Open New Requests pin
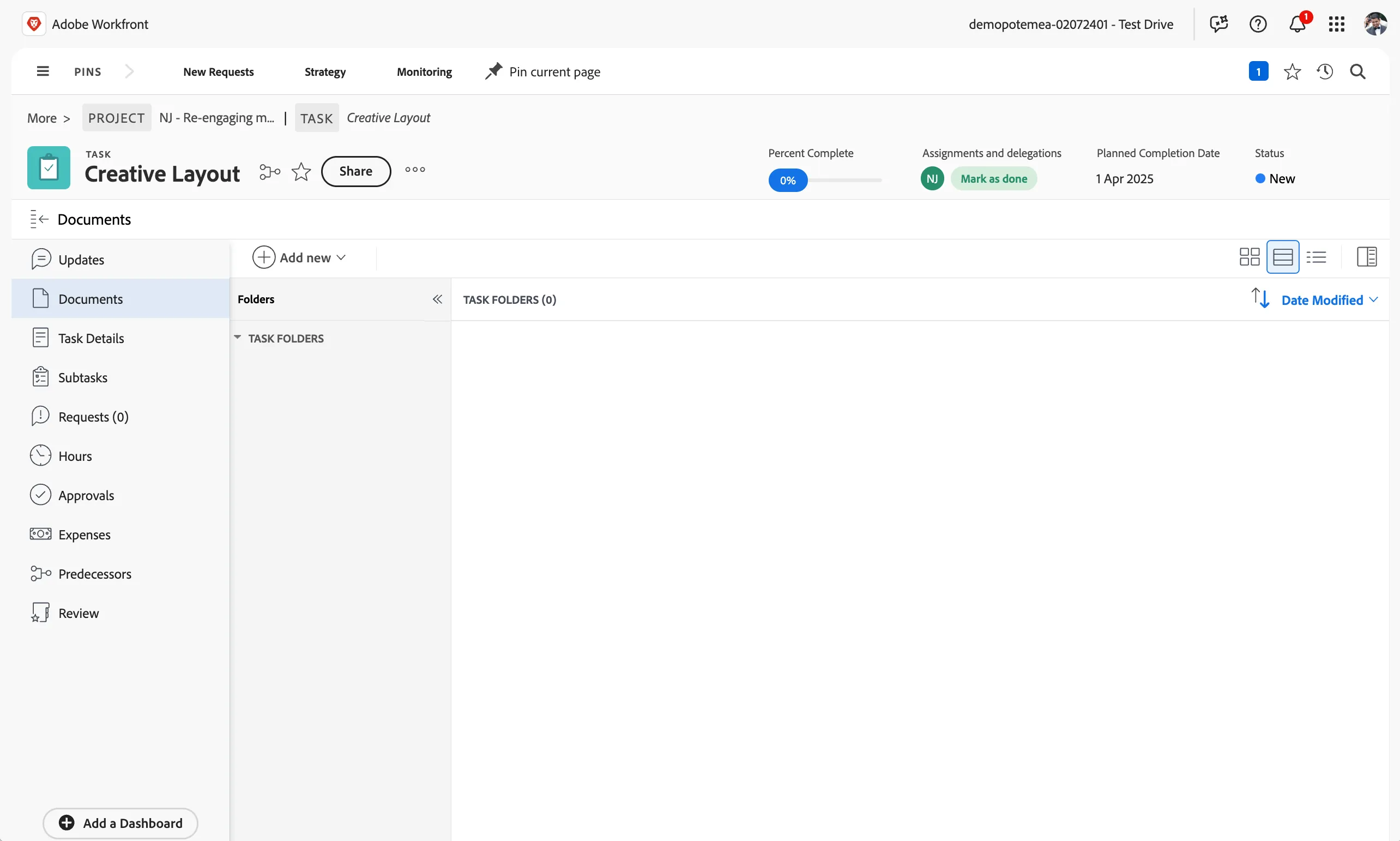Screen dimensions: 1400x841 (x=218, y=71)
